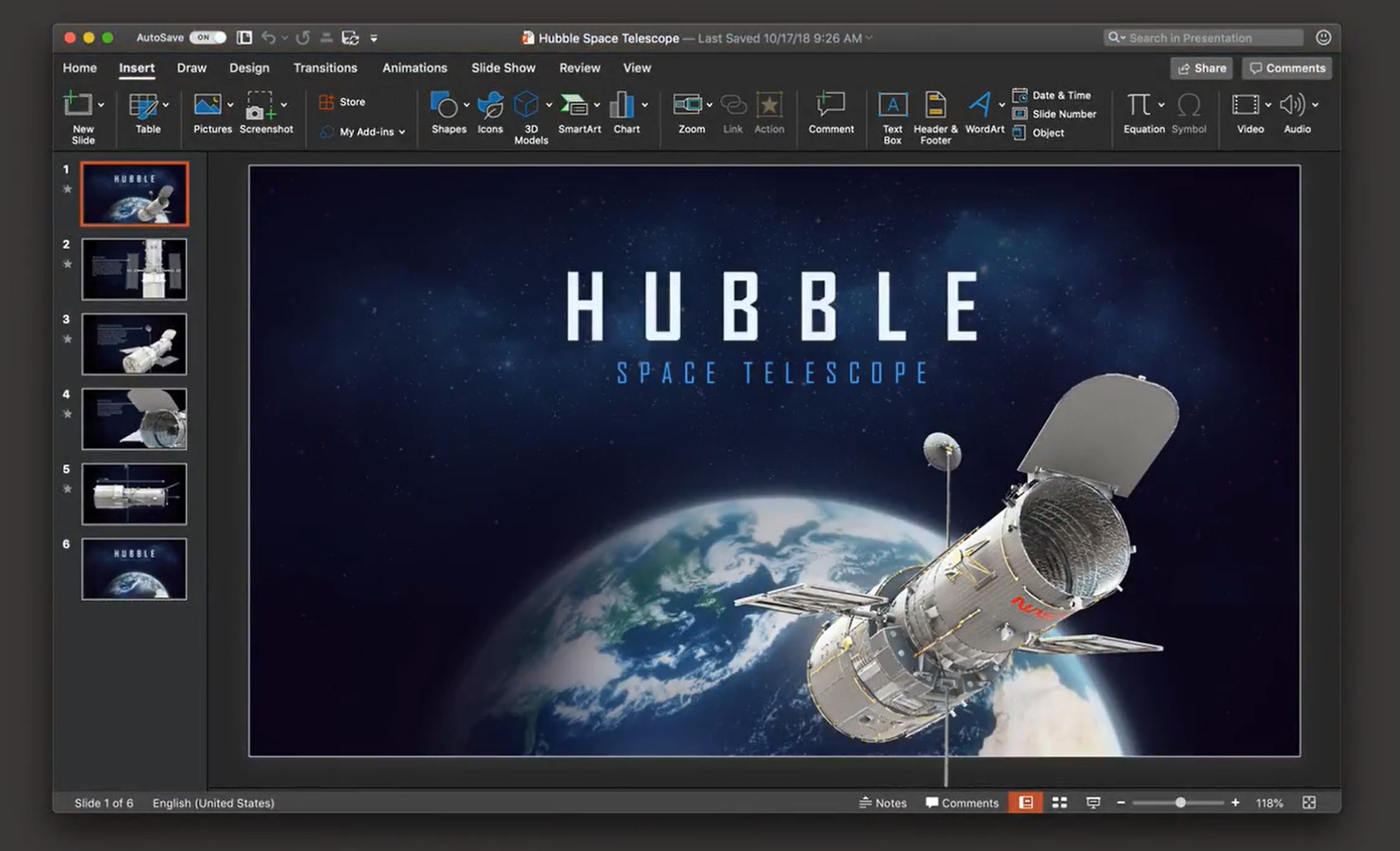This screenshot has width=1400, height=851.
Task: Insert Audio icon
Action: tap(1293, 105)
